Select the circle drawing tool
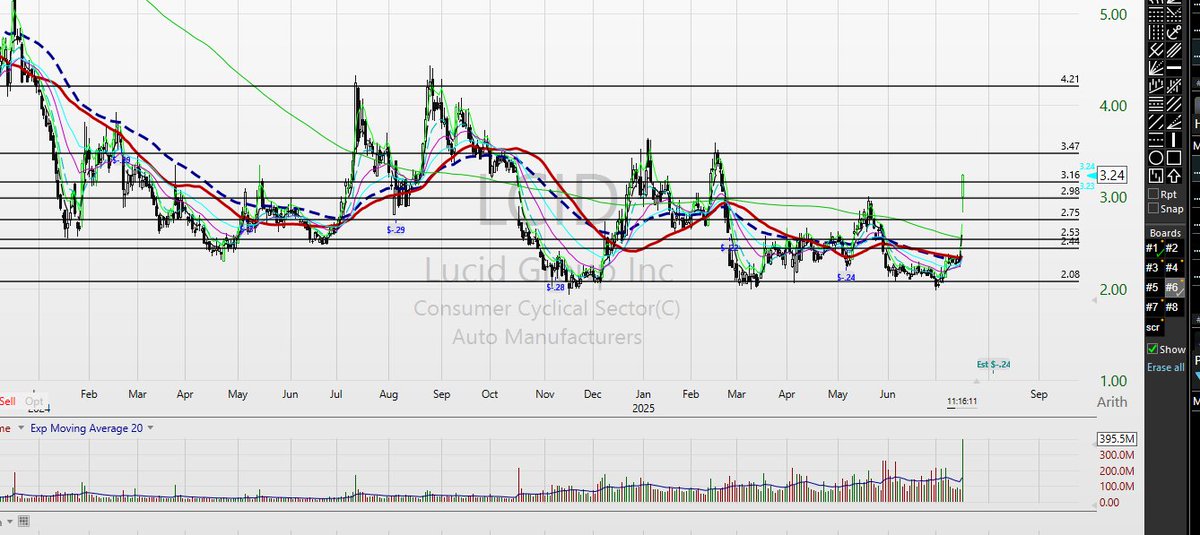The width and height of the screenshot is (1200, 535). pyautogui.click(x=1156, y=157)
